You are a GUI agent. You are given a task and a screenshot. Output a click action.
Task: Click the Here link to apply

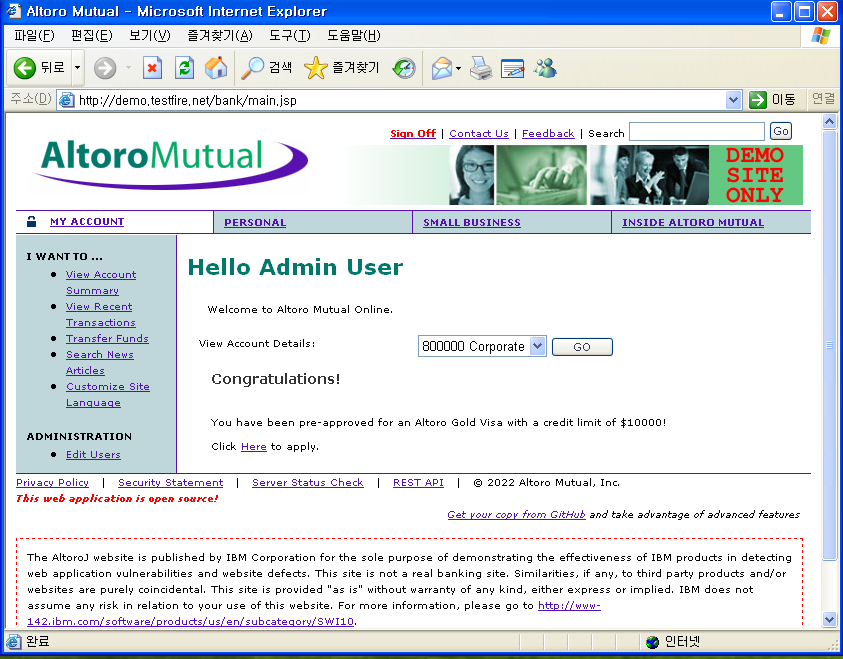tap(254, 447)
